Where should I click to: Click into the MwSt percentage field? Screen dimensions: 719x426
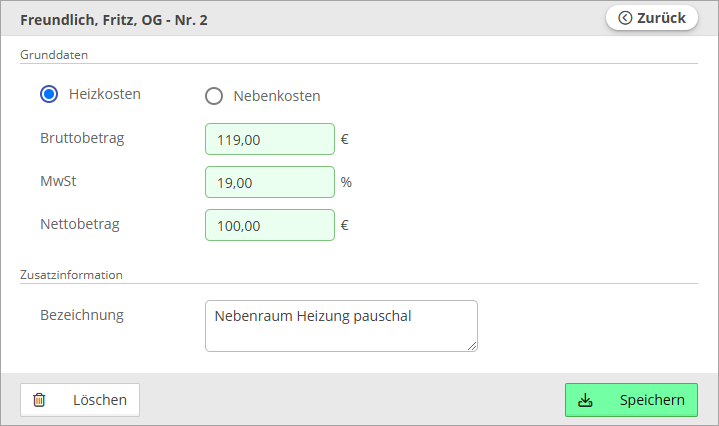pyautogui.click(x=270, y=182)
